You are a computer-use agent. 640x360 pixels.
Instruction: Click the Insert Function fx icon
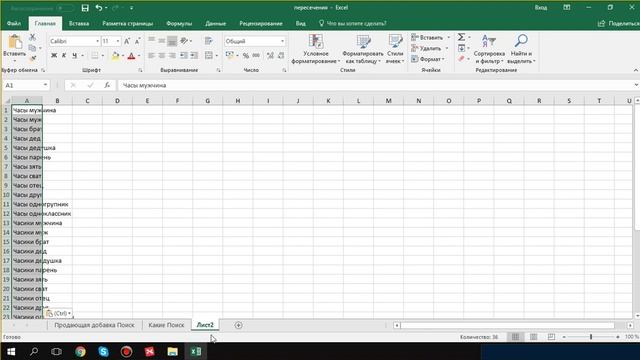[x=107, y=85]
